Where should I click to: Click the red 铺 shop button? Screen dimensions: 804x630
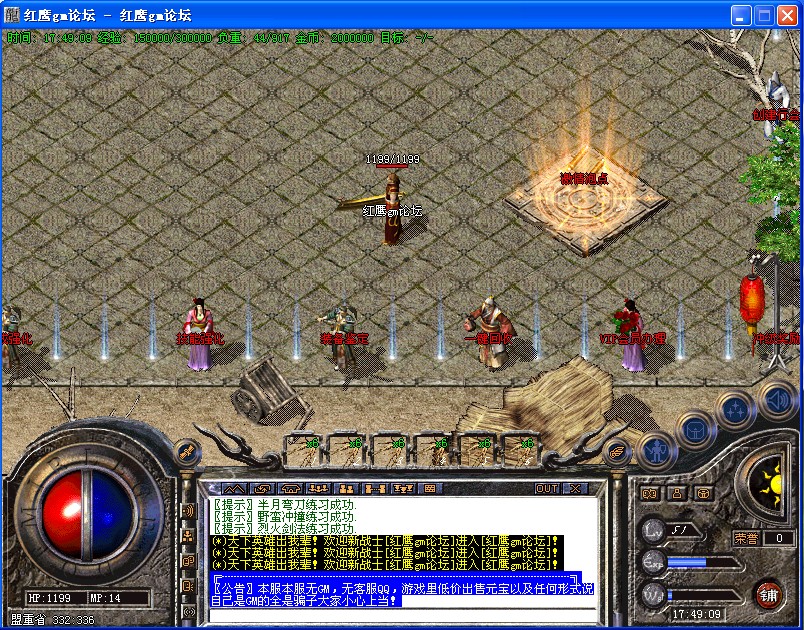[768, 596]
